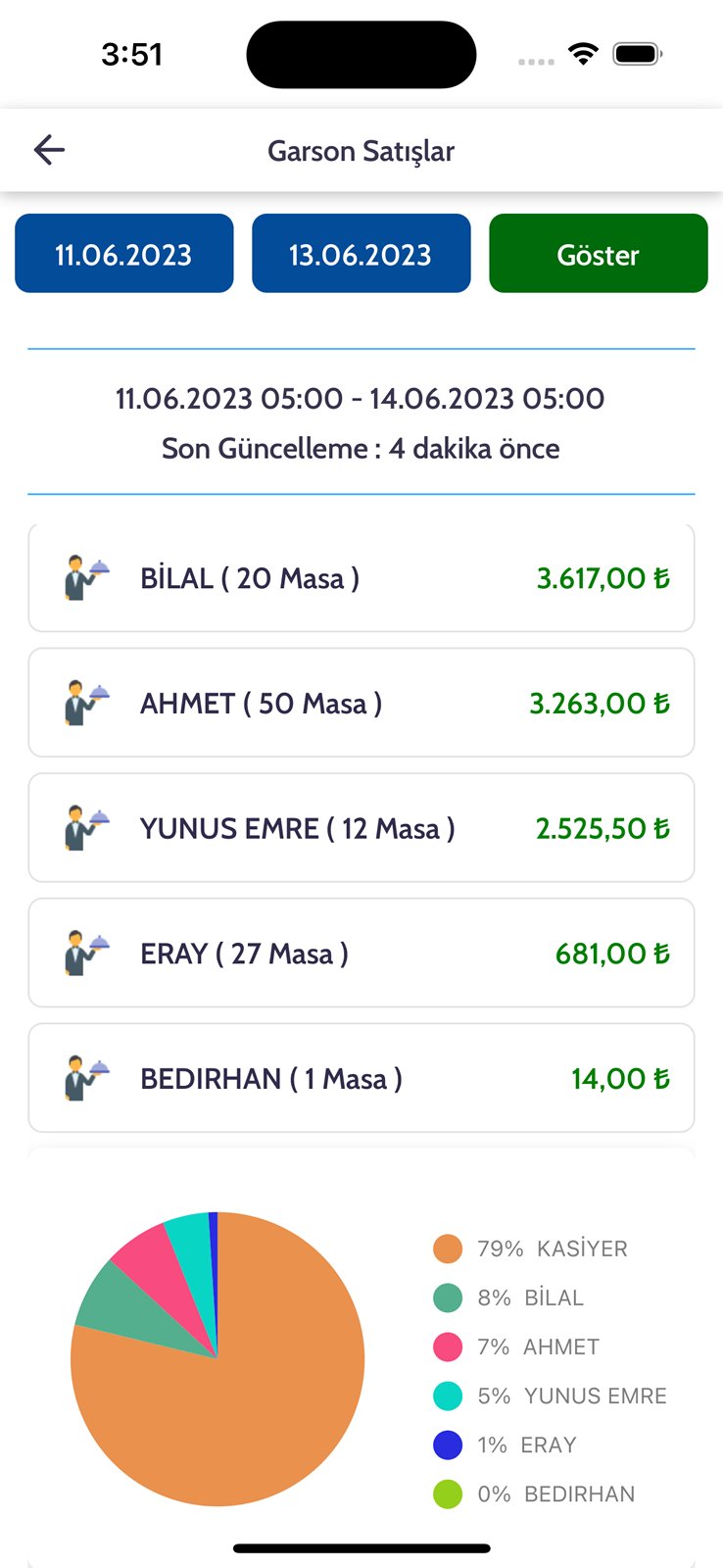Click the waiter icon beside BEDIRHAN
The width and height of the screenshot is (723, 1568).
(86, 1078)
